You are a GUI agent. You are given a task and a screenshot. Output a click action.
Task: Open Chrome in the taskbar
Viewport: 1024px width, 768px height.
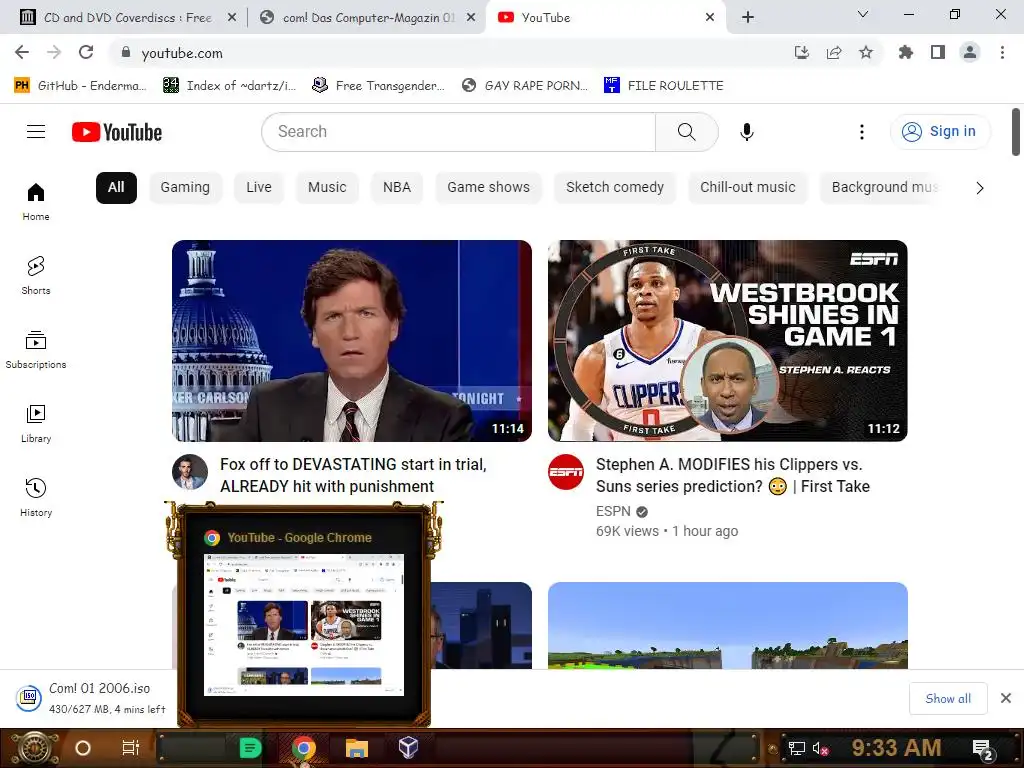coord(304,748)
